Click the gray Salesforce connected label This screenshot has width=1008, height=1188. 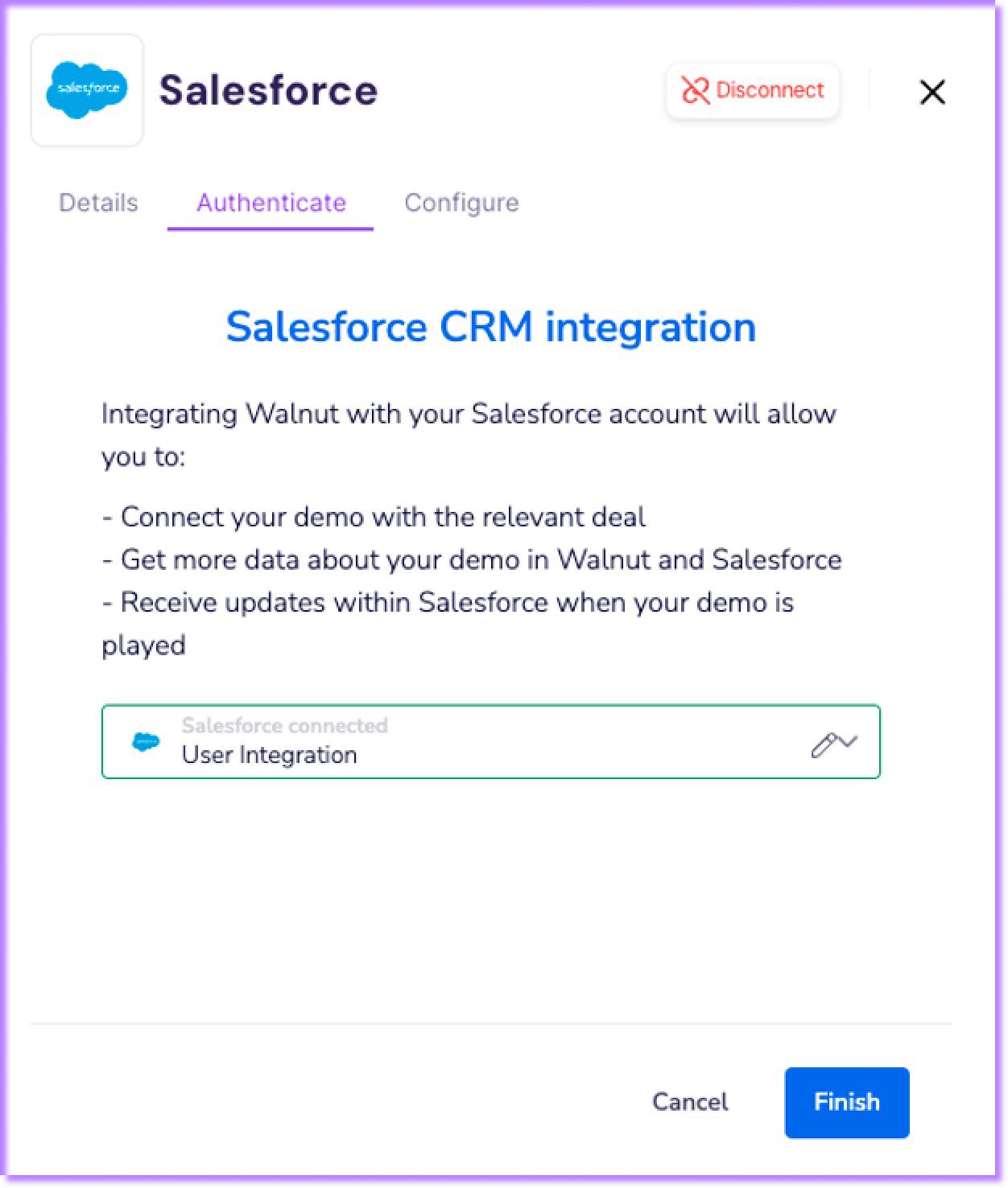coord(285,725)
